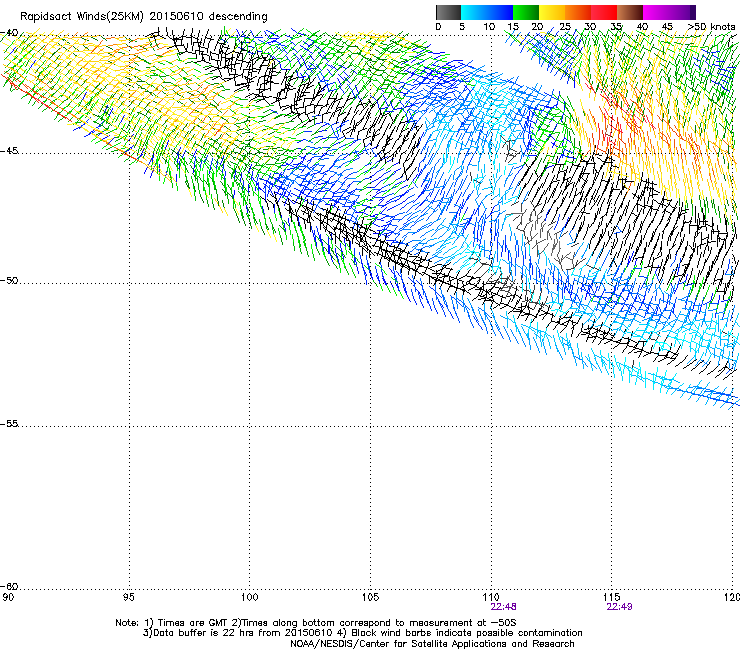The image size is (740, 650).
Task: Select the '45' label under the color bar
Action: 667,27
